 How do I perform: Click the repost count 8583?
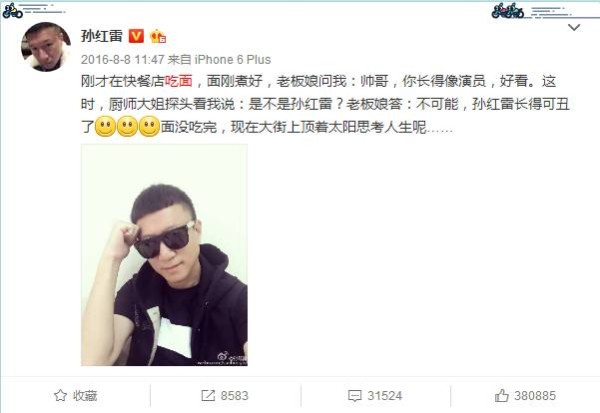point(234,395)
